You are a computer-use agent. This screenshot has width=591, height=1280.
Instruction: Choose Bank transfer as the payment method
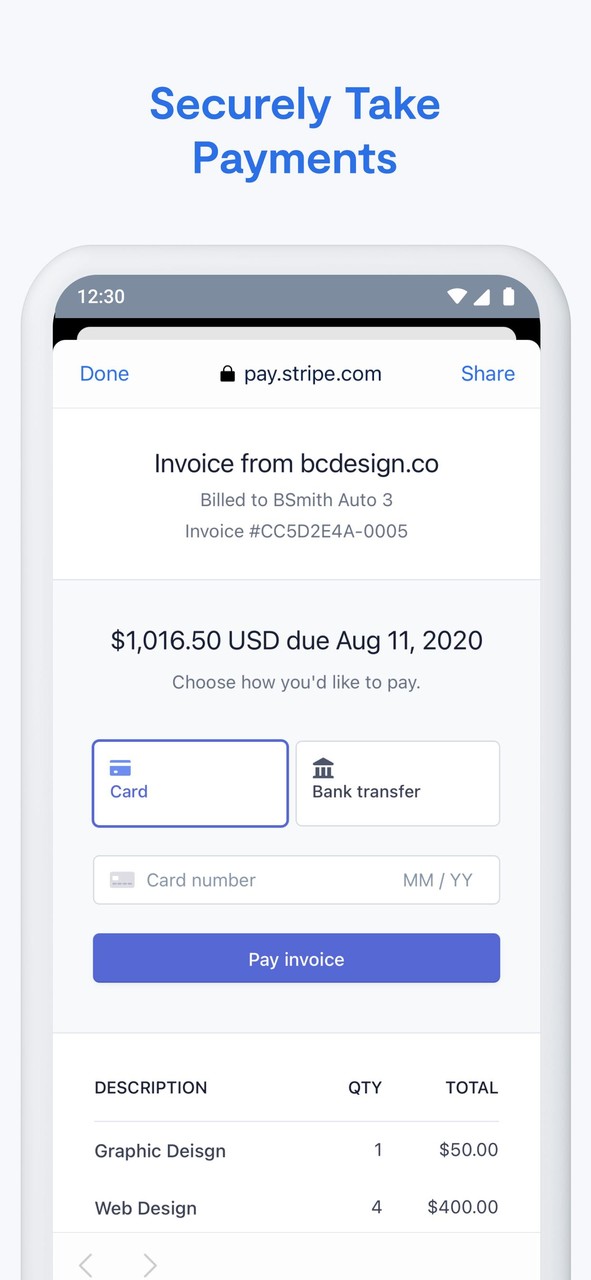[397, 783]
